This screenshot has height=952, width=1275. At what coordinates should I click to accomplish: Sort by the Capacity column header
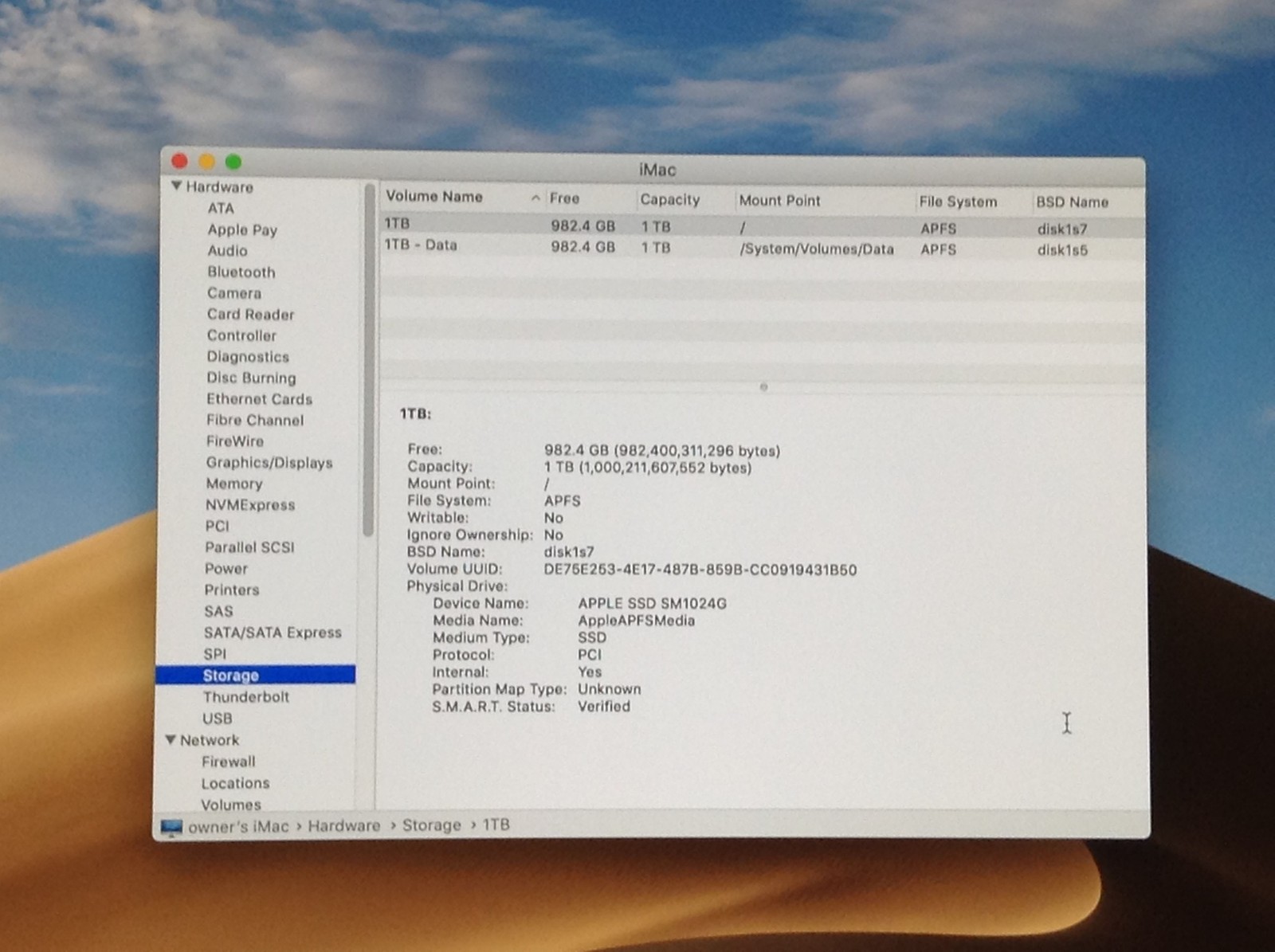click(685, 200)
